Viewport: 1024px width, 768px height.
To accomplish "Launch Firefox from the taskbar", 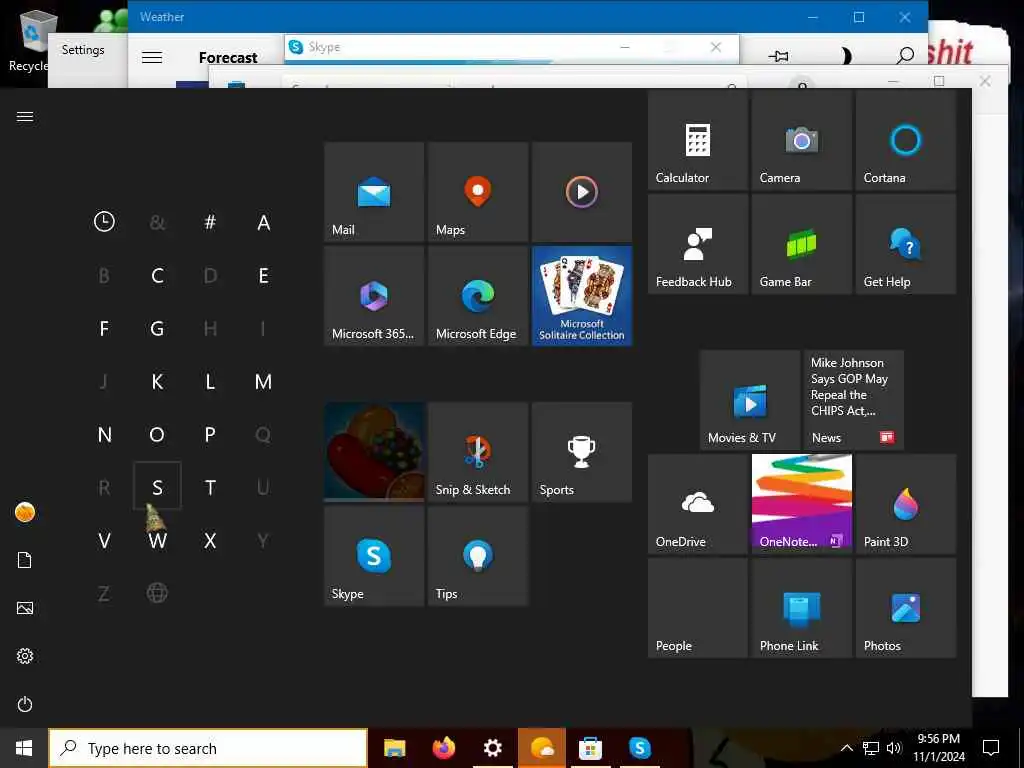I will 444,748.
